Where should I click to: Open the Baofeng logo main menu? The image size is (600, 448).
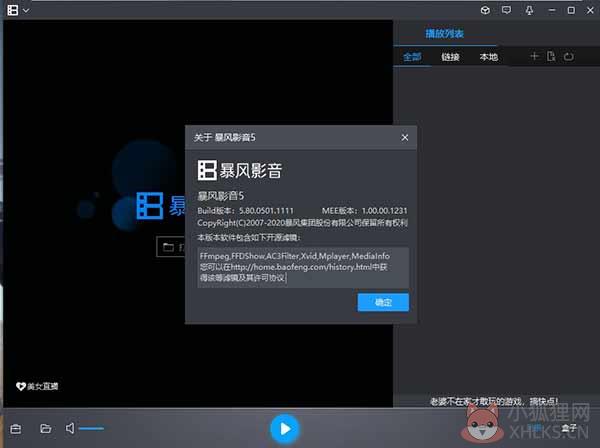pos(13,10)
